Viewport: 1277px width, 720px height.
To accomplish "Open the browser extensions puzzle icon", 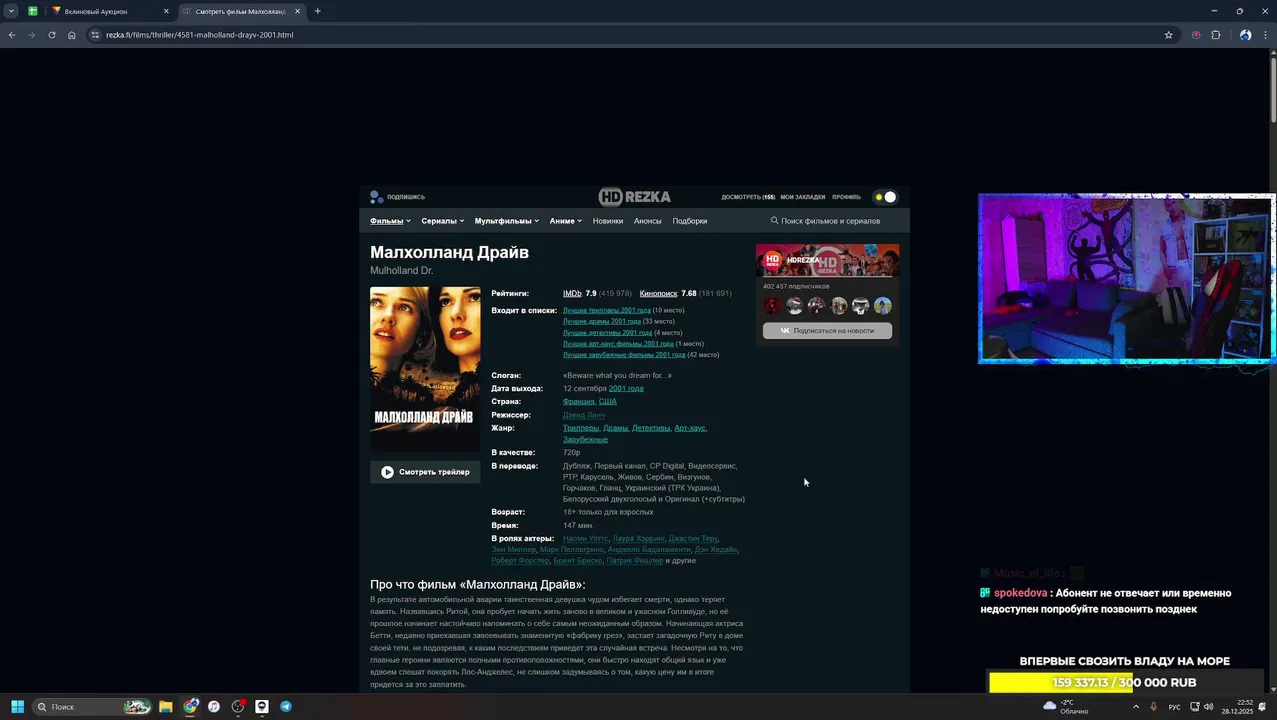I will pos(1216,35).
